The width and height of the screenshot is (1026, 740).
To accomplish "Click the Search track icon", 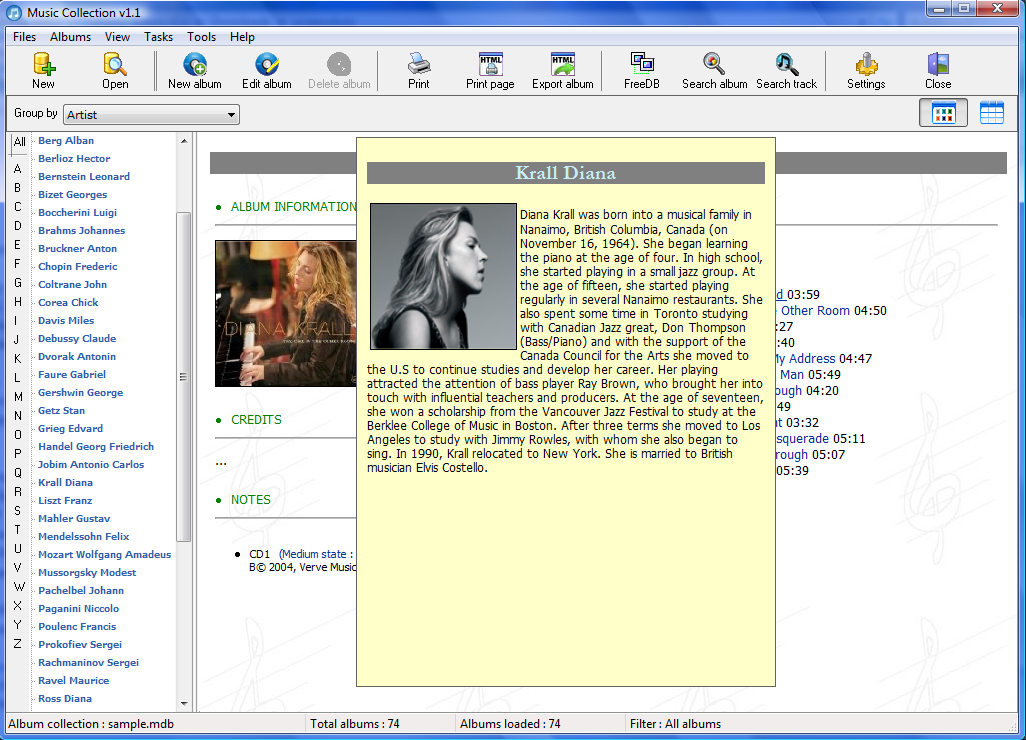I will [x=786, y=71].
